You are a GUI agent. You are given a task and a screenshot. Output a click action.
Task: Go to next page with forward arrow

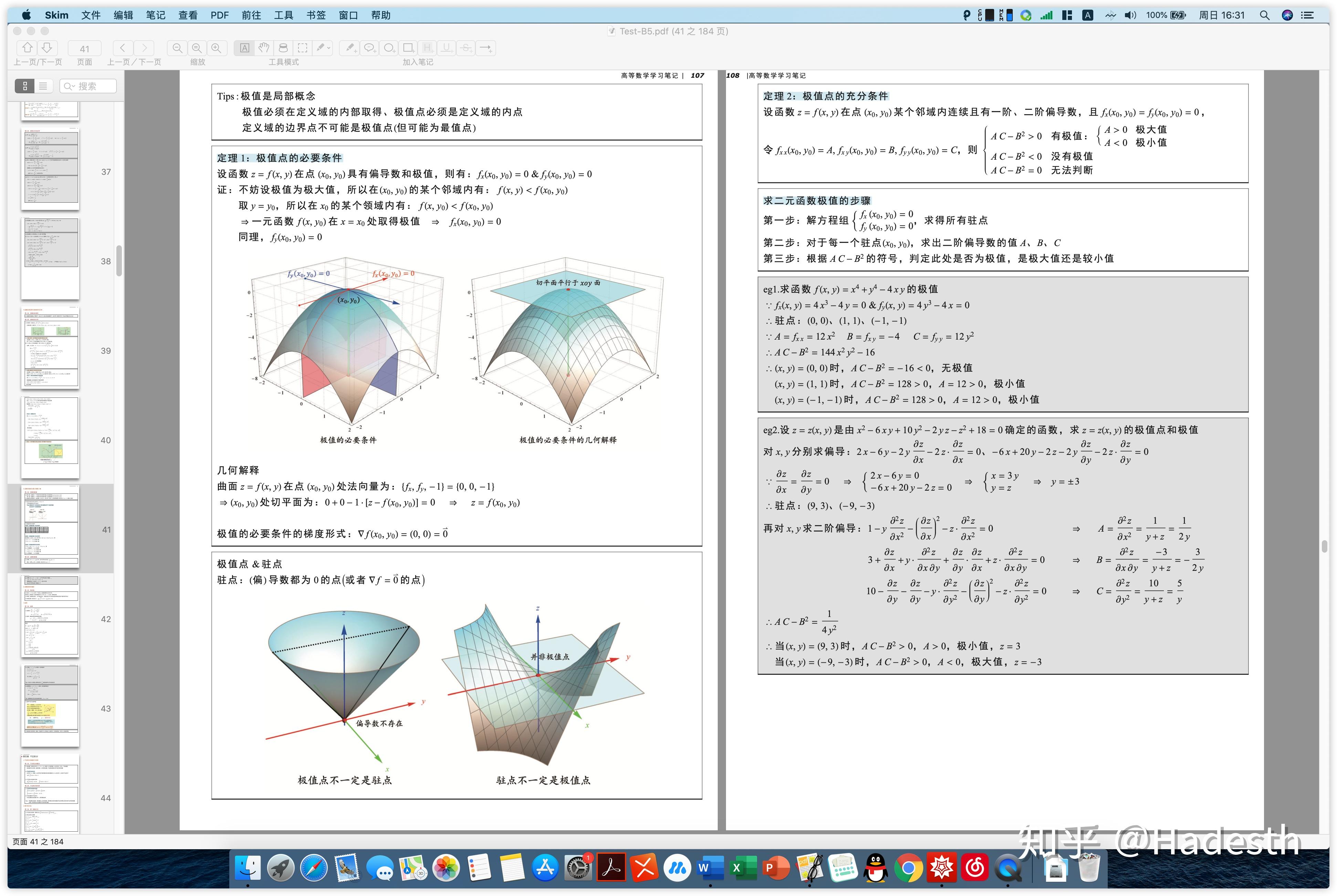pyautogui.click(x=144, y=48)
